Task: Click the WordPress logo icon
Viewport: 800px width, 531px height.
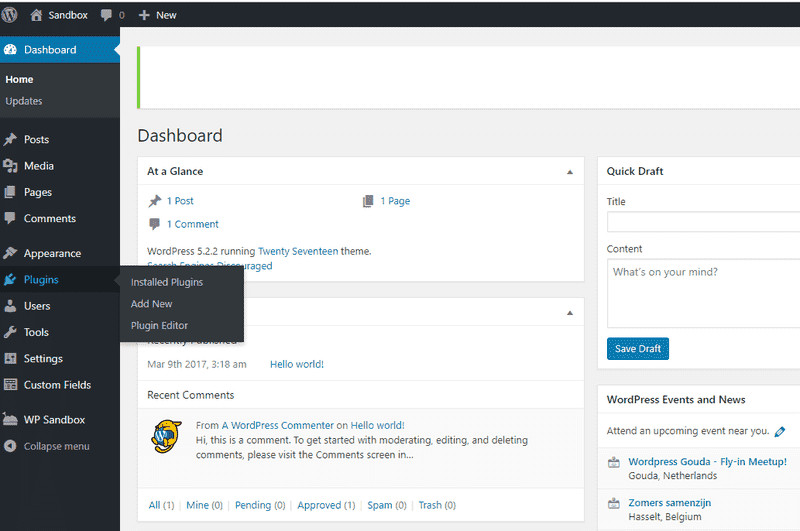Action: (9, 15)
